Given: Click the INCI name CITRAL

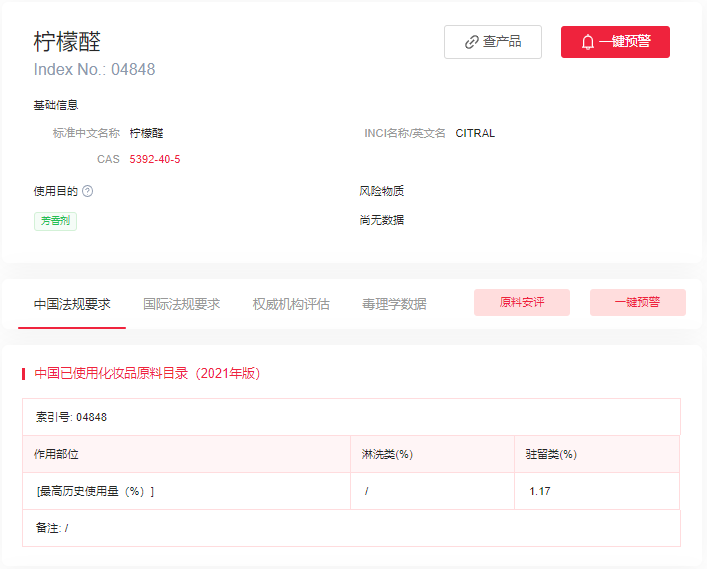Looking at the screenshot, I should 475,133.
